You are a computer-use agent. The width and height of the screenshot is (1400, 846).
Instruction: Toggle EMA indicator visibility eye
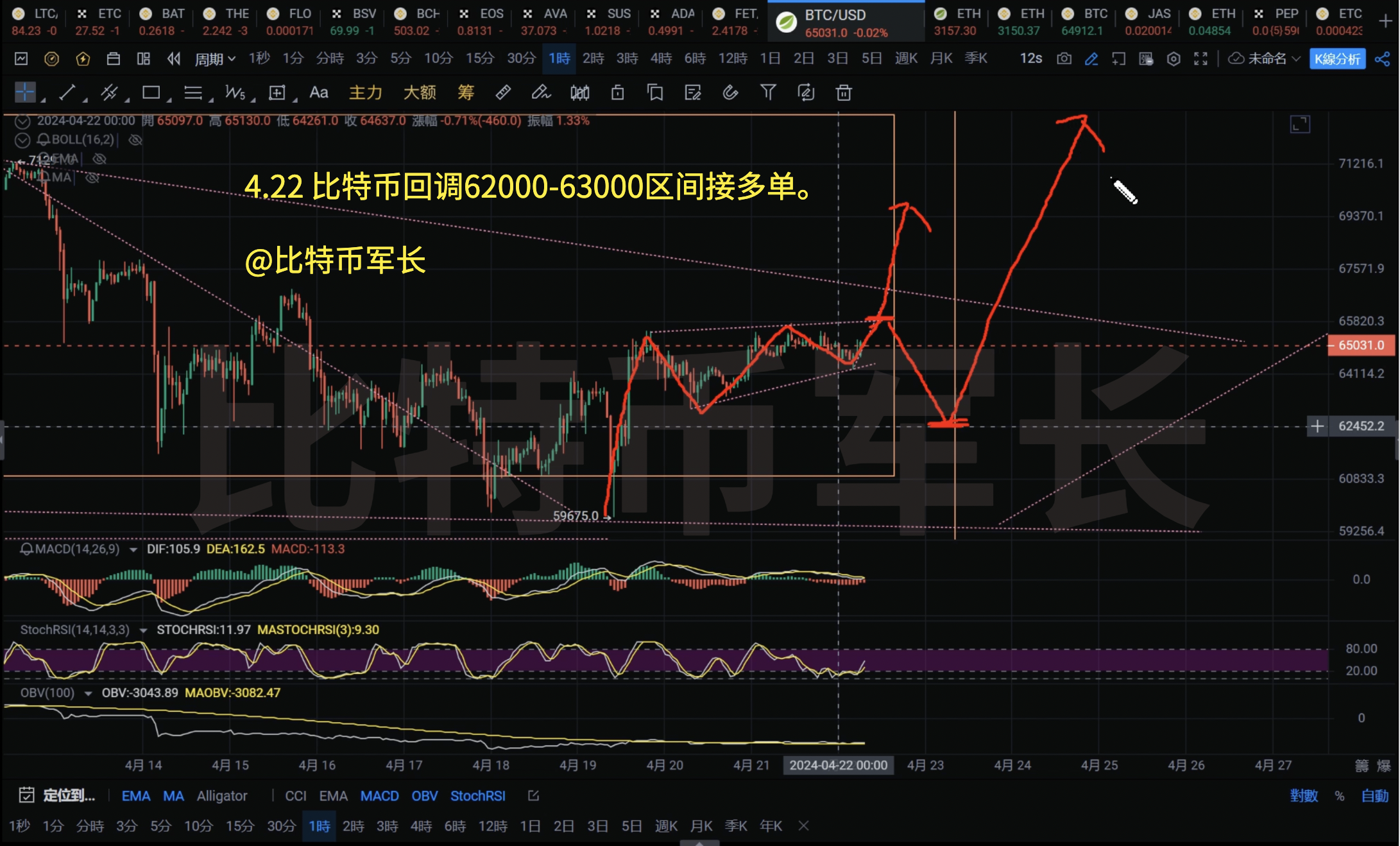99,159
